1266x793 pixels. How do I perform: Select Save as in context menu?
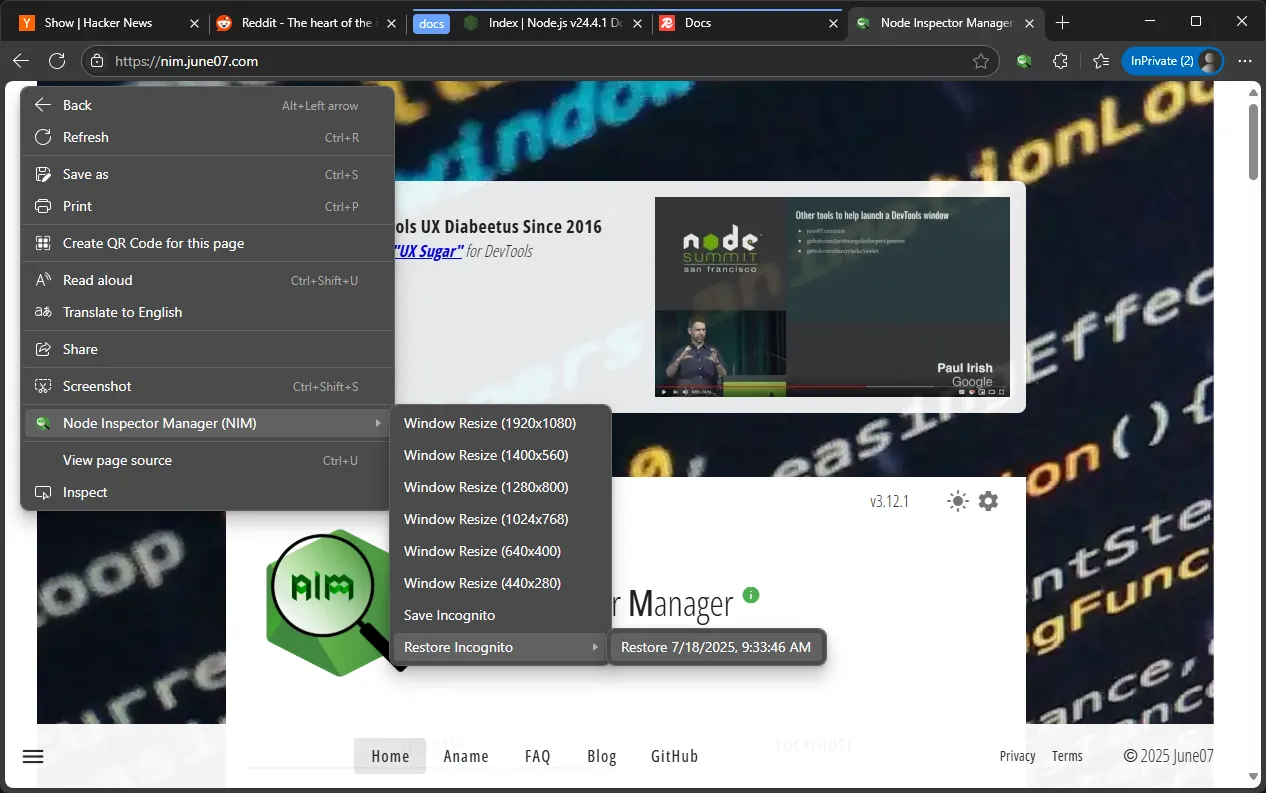tap(207, 174)
